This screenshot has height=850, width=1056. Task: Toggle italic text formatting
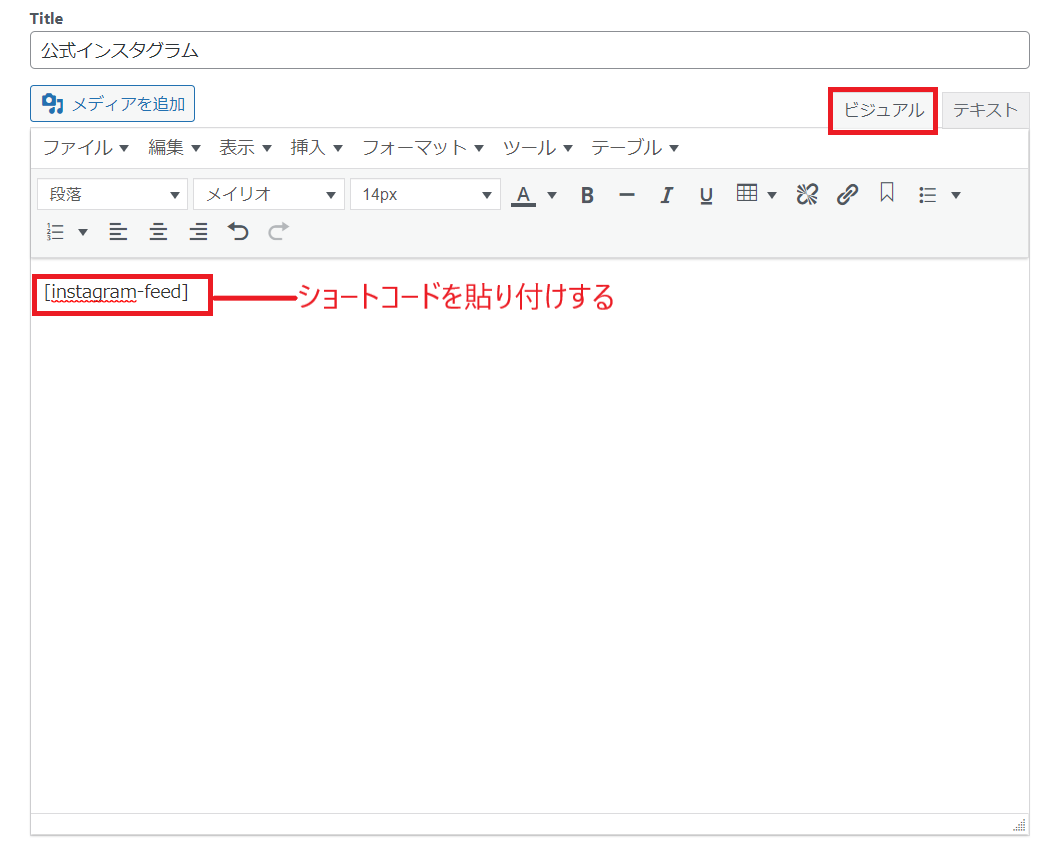tap(667, 195)
